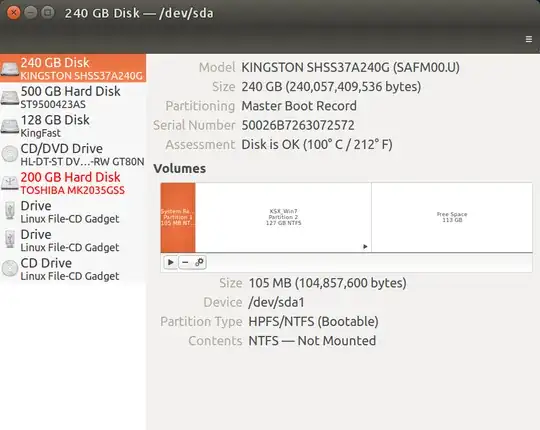Open partition options gear button
The height and width of the screenshot is (430, 540).
[x=199, y=263]
